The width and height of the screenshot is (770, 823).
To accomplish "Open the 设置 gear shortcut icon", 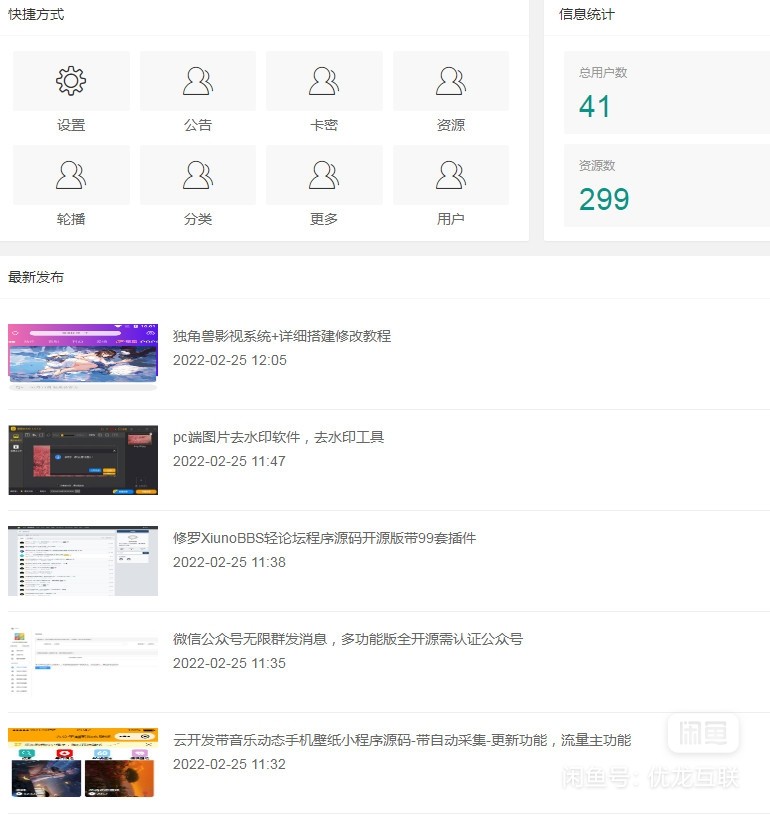I will (71, 82).
